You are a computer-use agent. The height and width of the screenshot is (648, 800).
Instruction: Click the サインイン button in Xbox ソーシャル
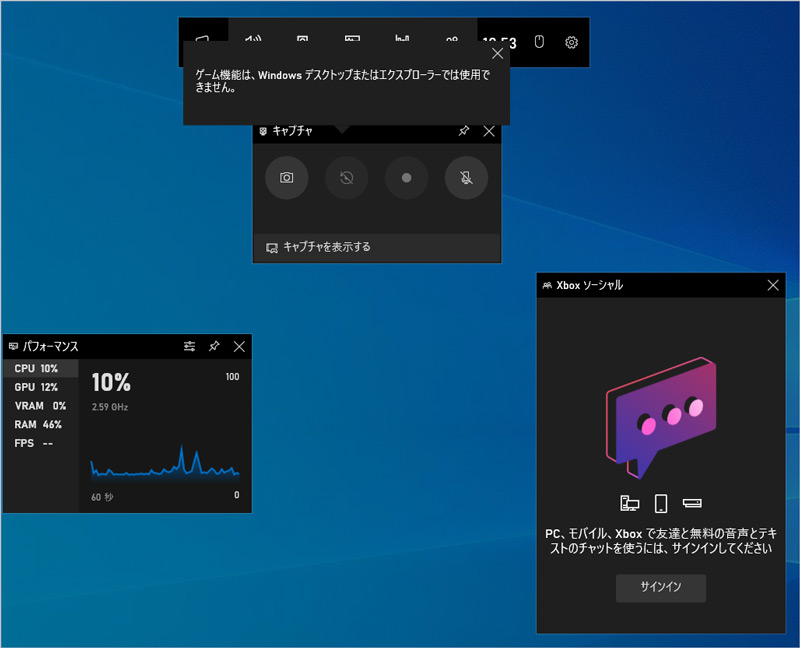point(660,588)
